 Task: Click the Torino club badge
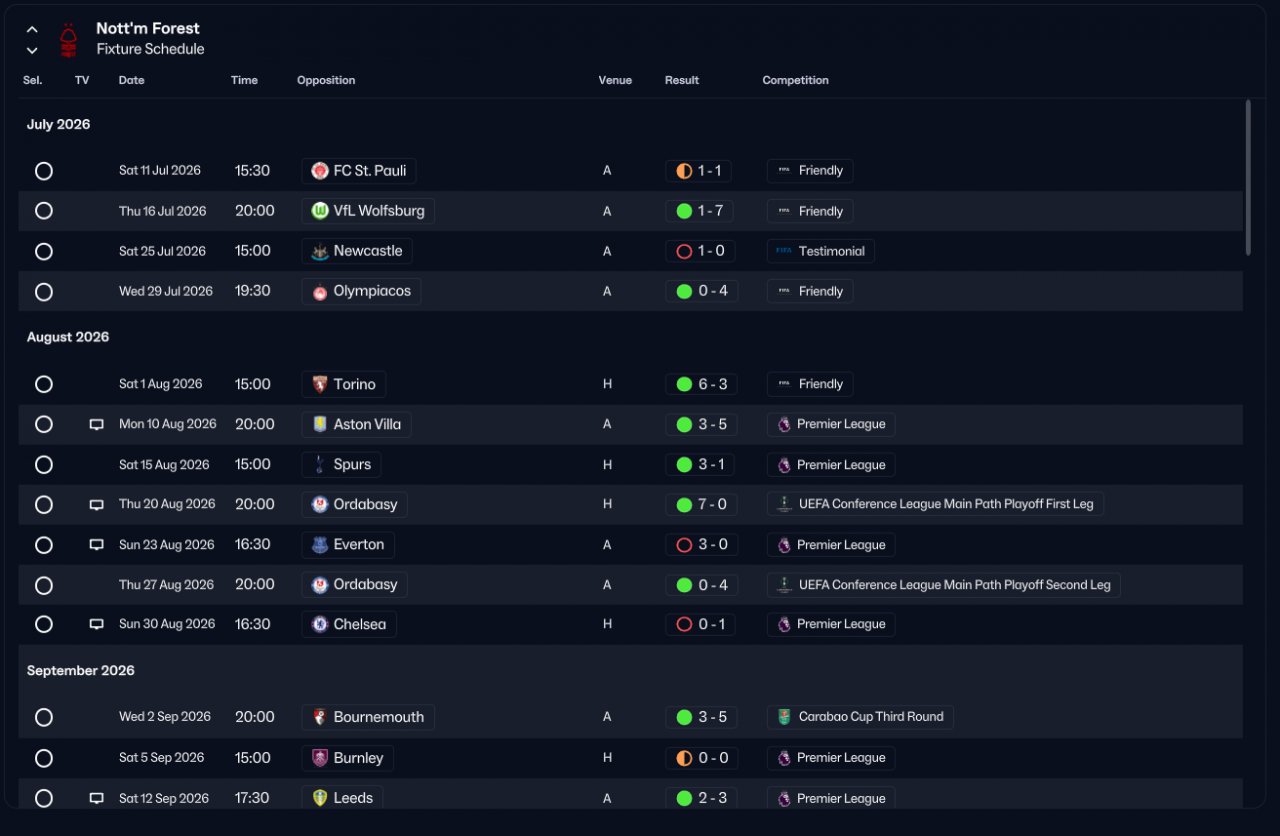[x=320, y=384]
